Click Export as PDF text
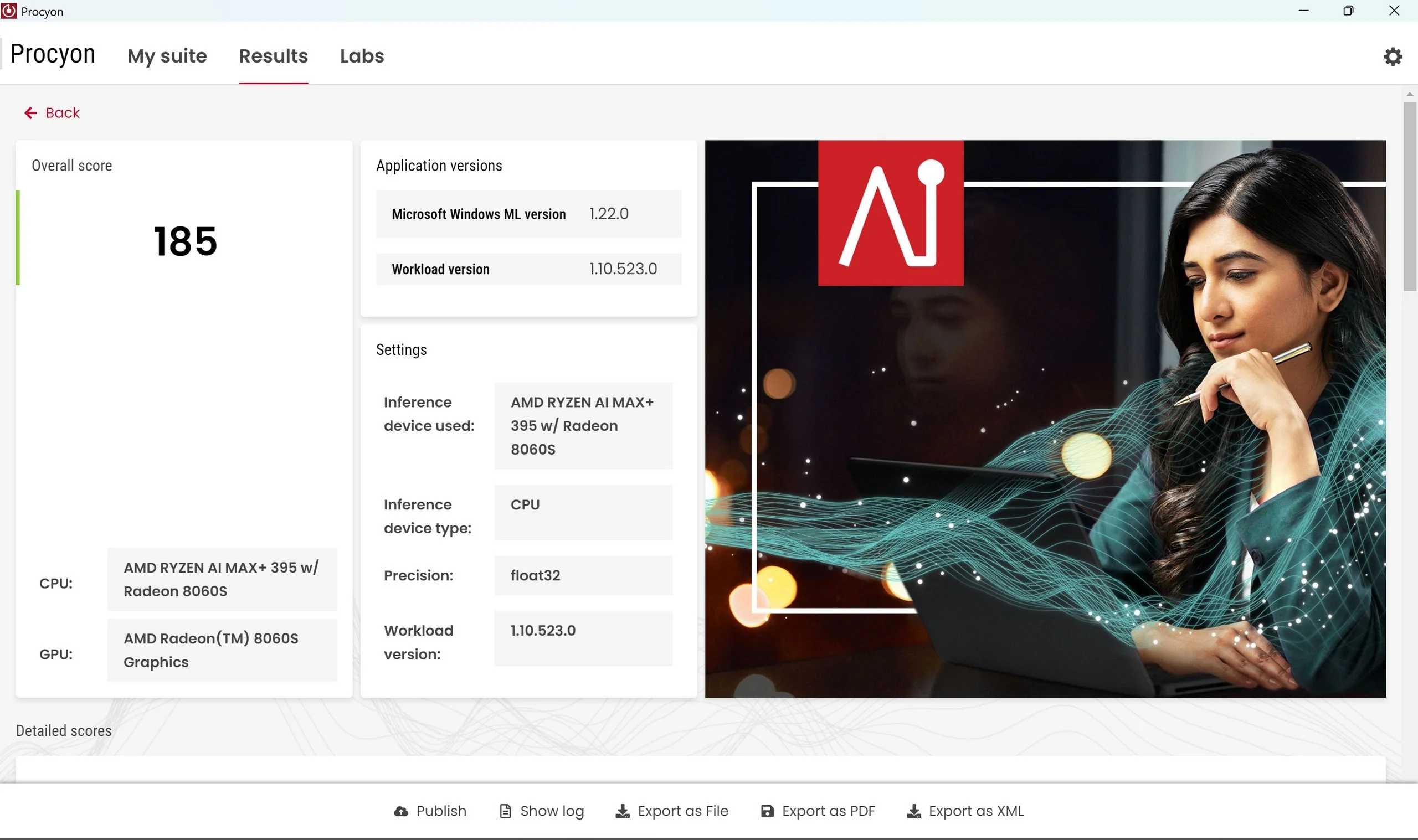Screen dimensions: 1418x840 pyautogui.click(x=828, y=811)
